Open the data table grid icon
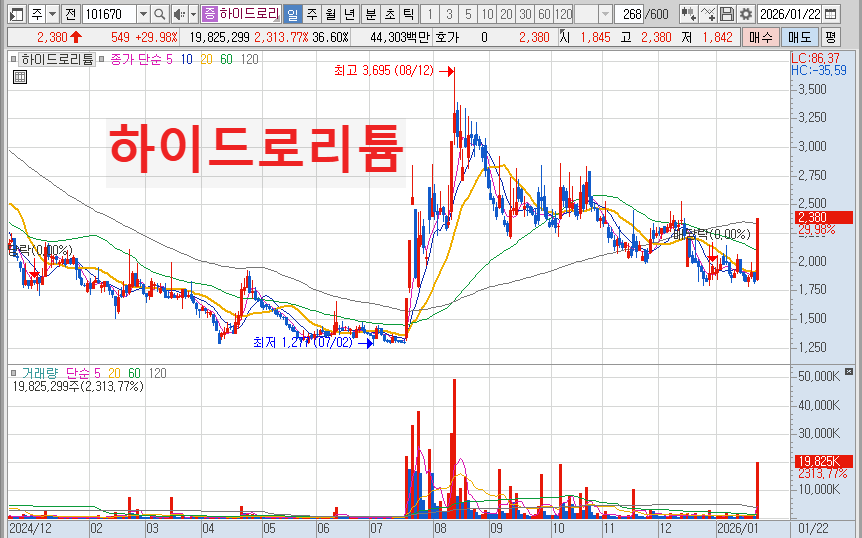The width and height of the screenshot is (862, 538). [x=20, y=77]
